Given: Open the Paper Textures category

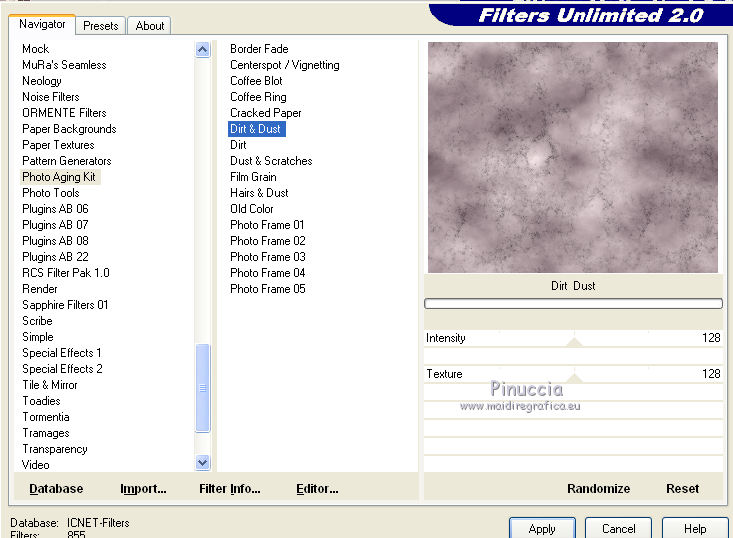Looking at the screenshot, I should coord(58,145).
